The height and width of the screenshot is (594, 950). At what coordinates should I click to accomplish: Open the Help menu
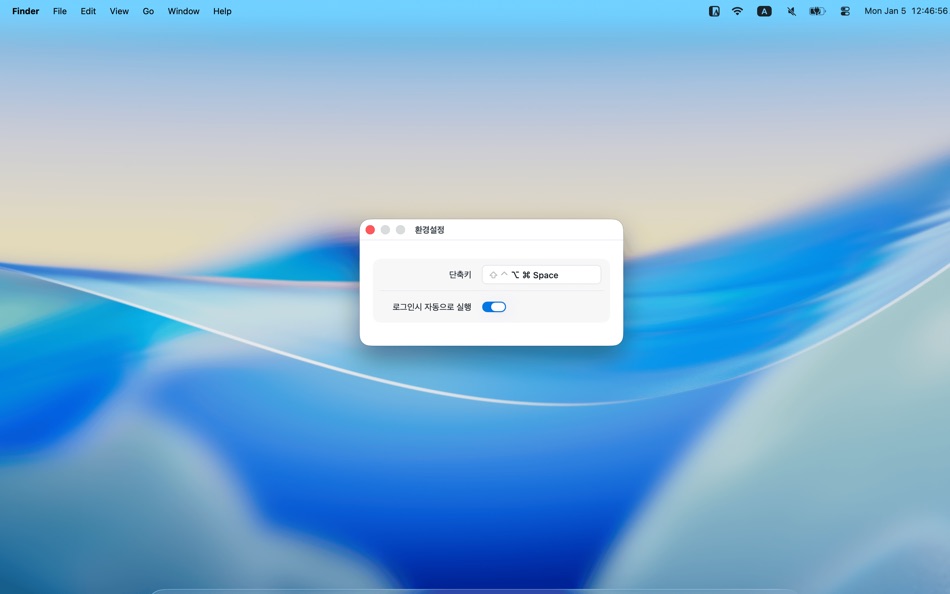(x=222, y=11)
